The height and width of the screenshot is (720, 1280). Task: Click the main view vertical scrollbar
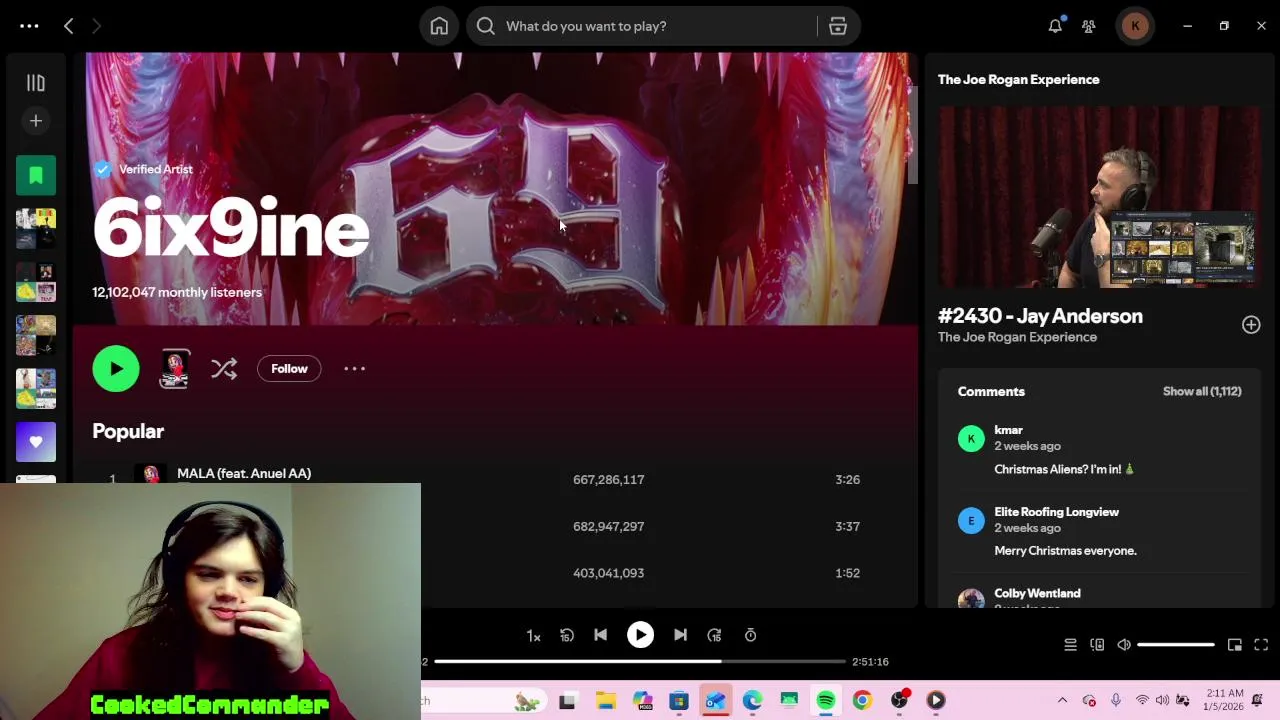point(912,136)
